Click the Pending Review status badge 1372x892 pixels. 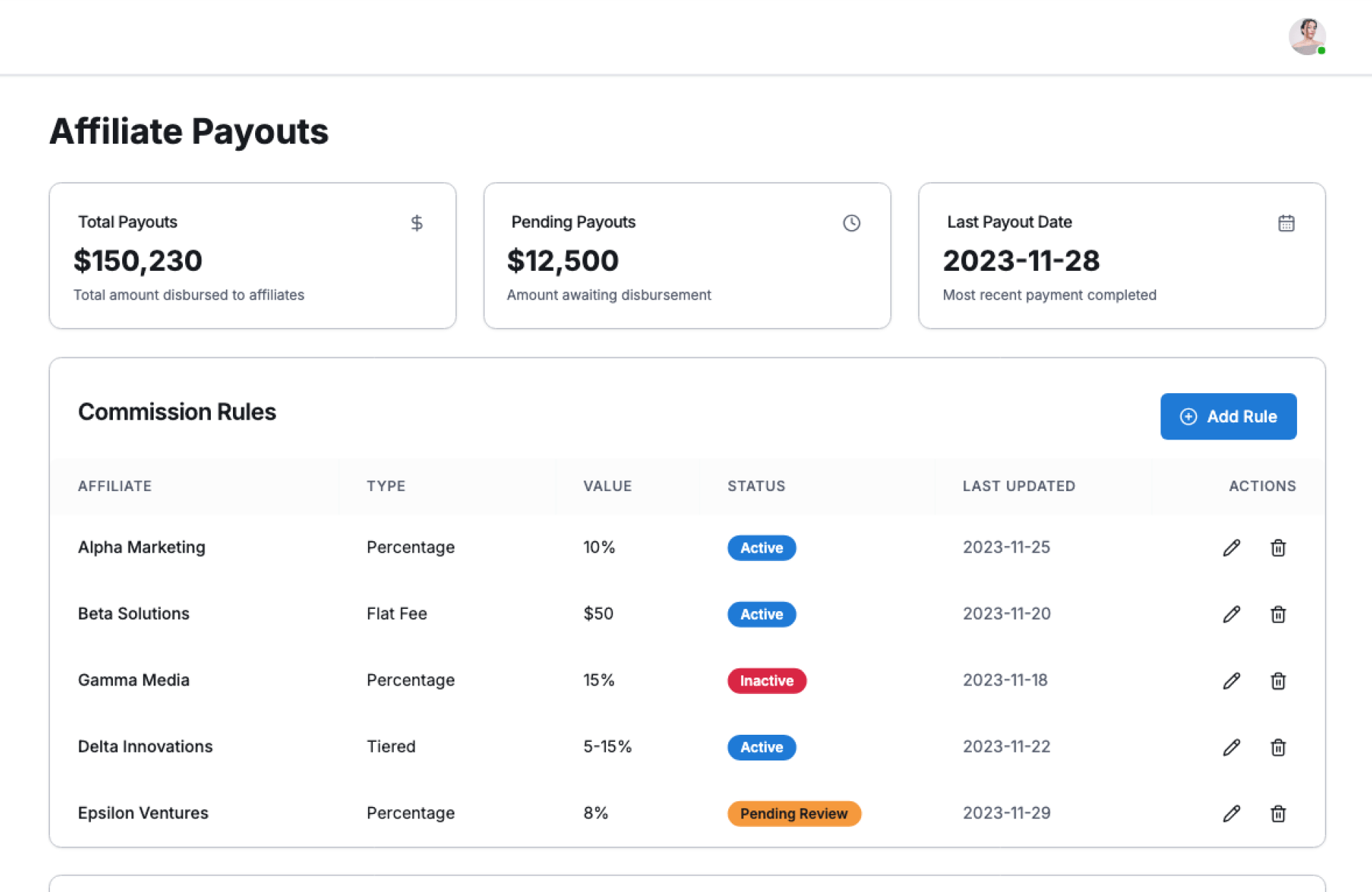click(793, 813)
